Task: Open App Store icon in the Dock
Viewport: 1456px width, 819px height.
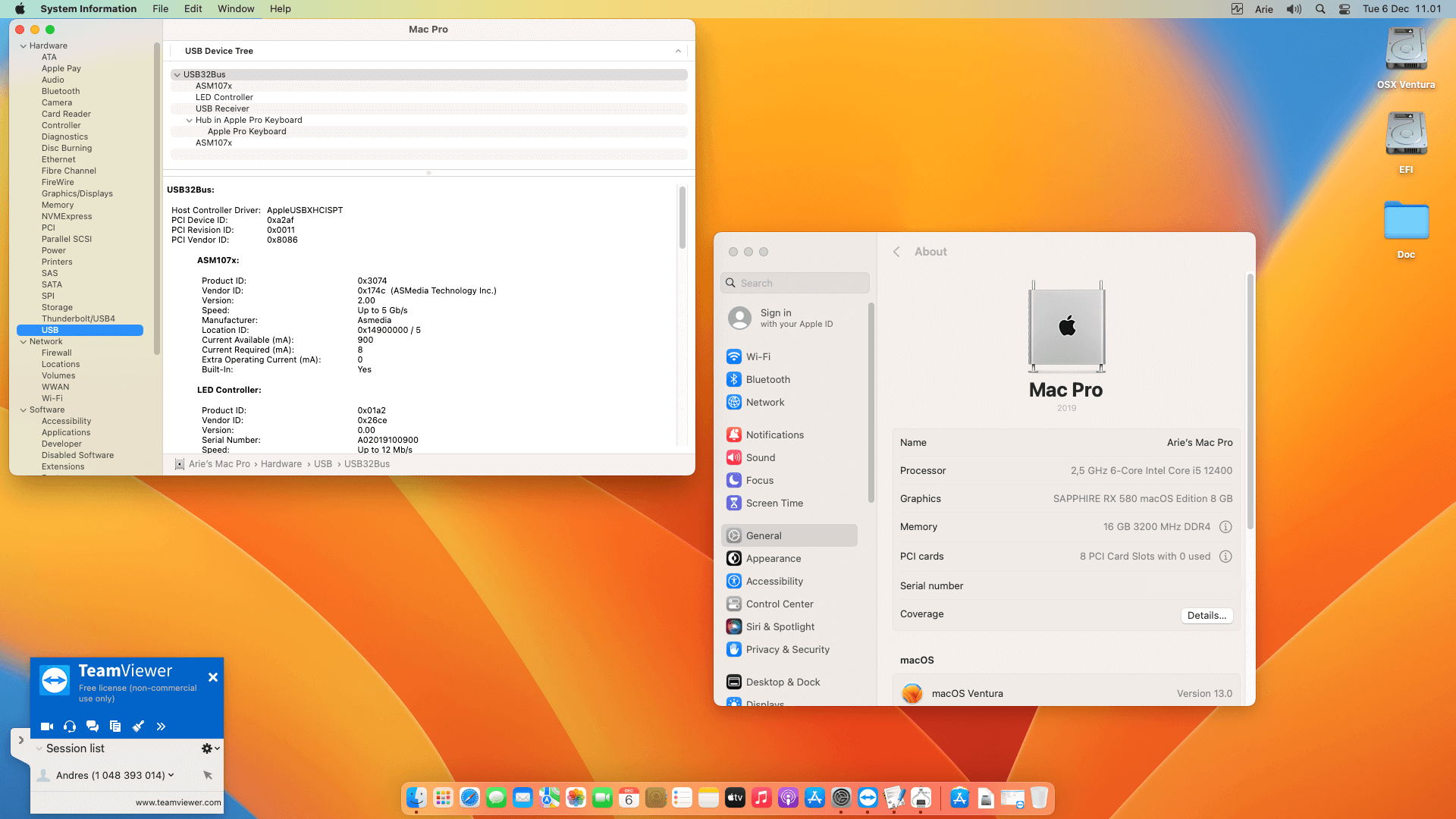Action: point(814,798)
